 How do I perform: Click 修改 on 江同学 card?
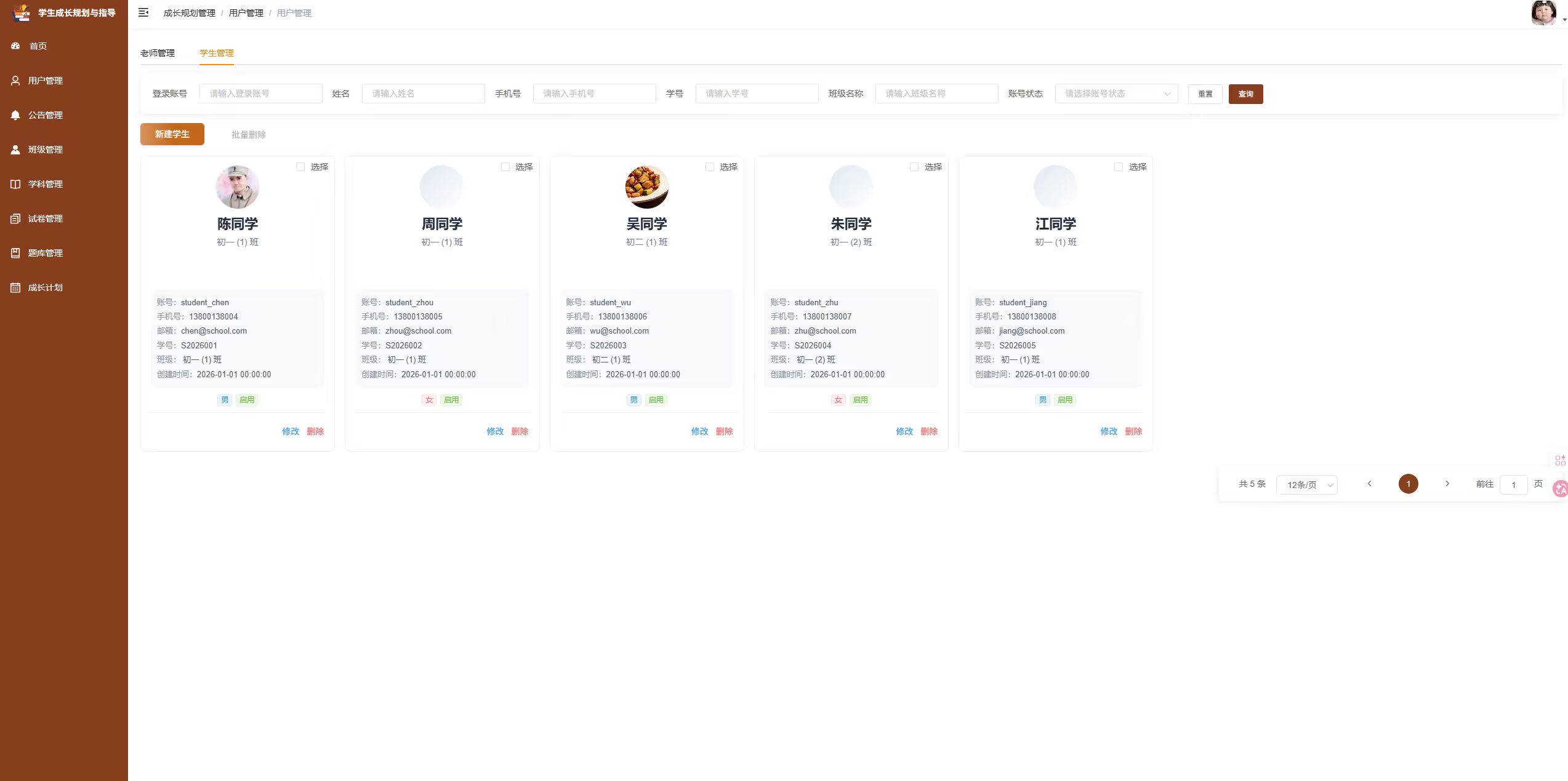coord(1109,431)
